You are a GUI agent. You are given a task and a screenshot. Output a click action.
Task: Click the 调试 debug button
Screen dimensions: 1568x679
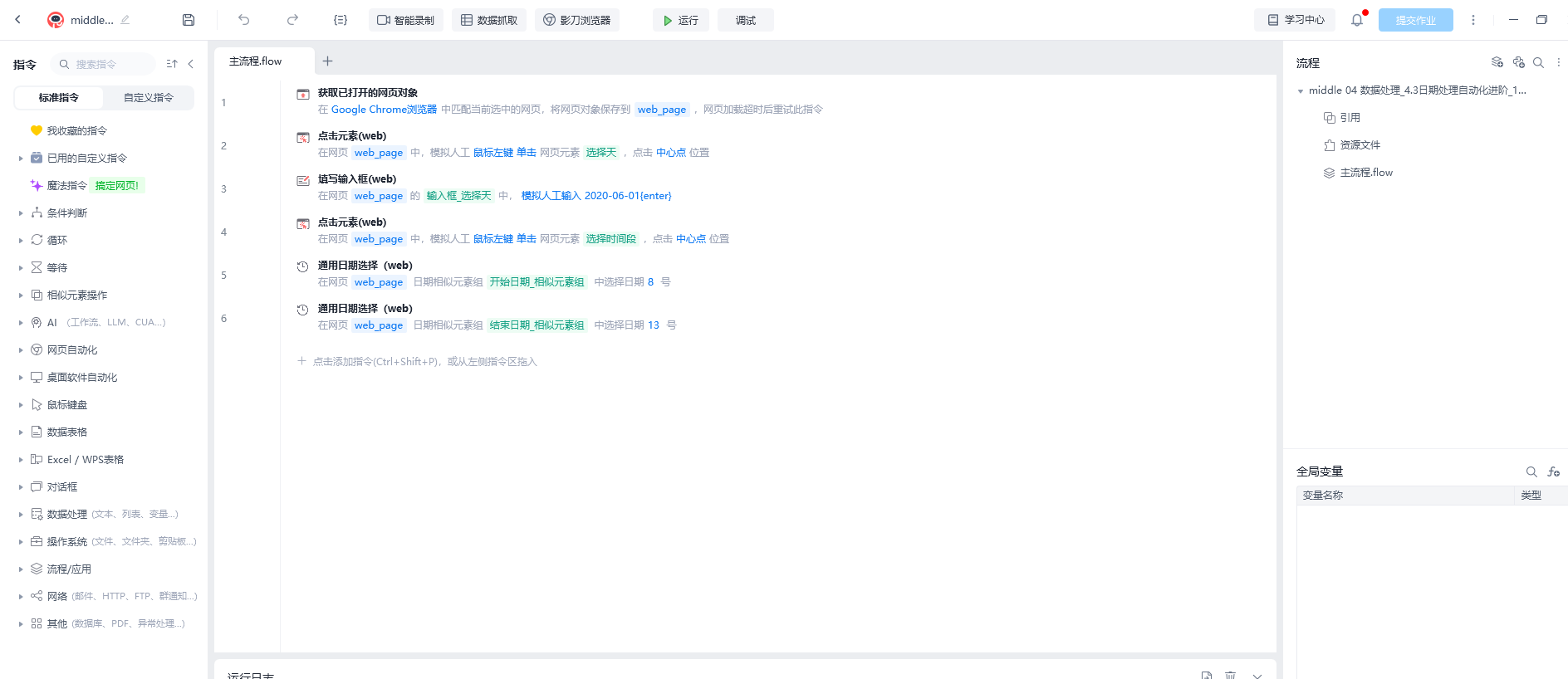click(746, 20)
